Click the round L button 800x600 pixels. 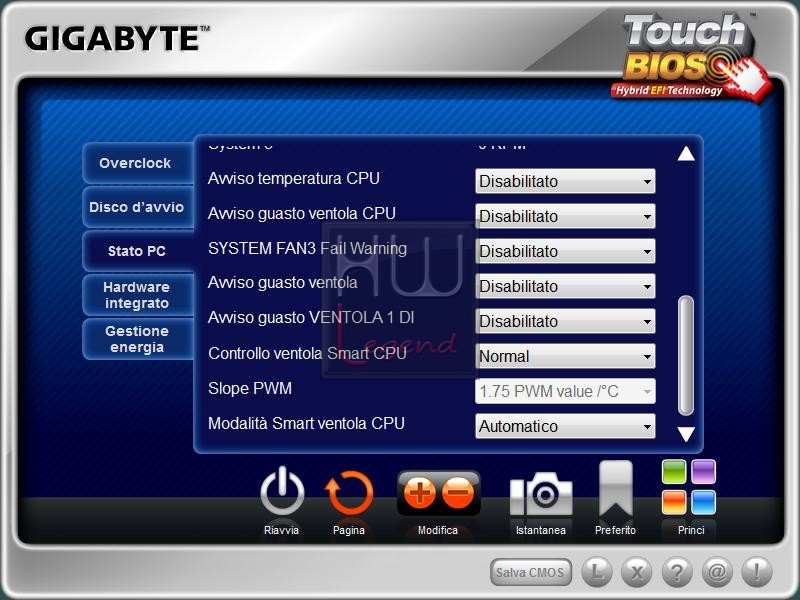tap(596, 572)
